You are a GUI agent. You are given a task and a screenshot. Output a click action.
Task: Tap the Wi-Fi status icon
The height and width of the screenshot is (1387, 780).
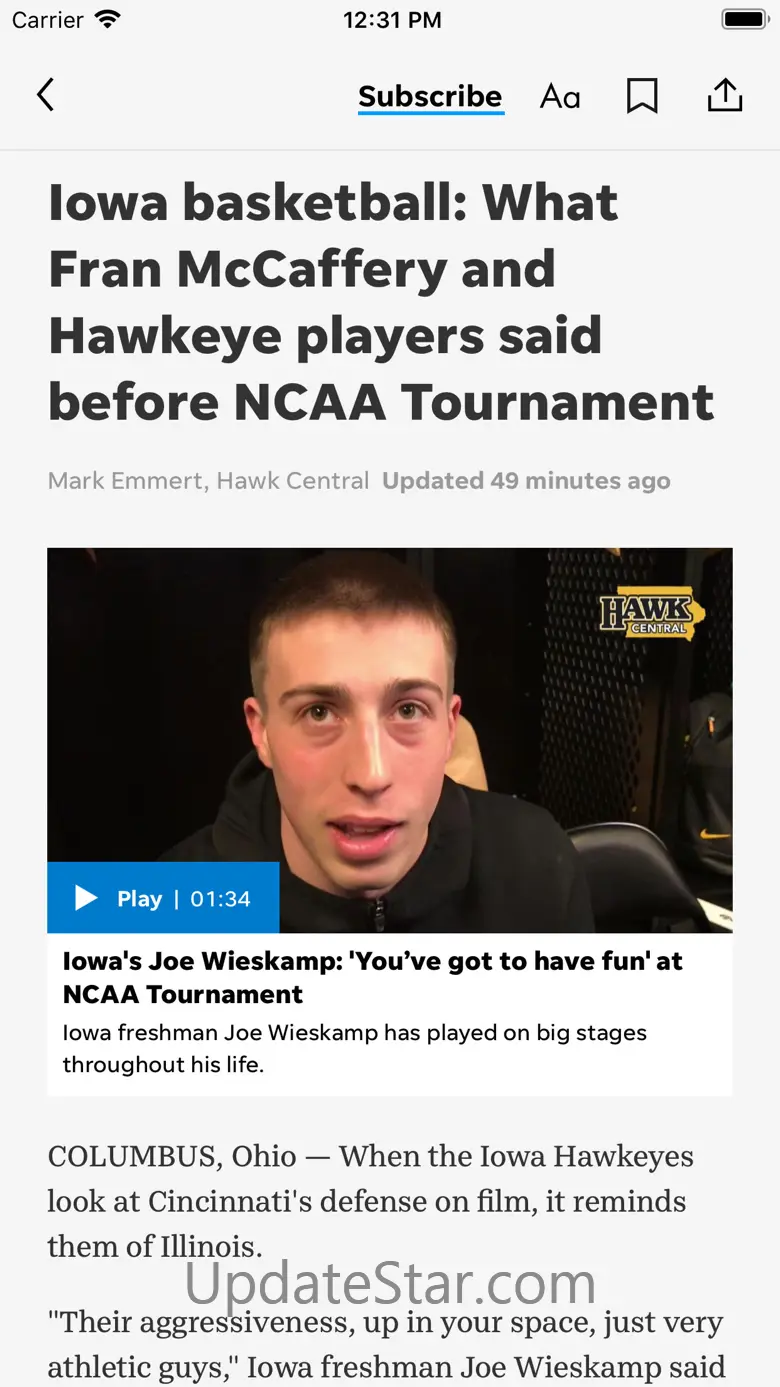pos(107,20)
